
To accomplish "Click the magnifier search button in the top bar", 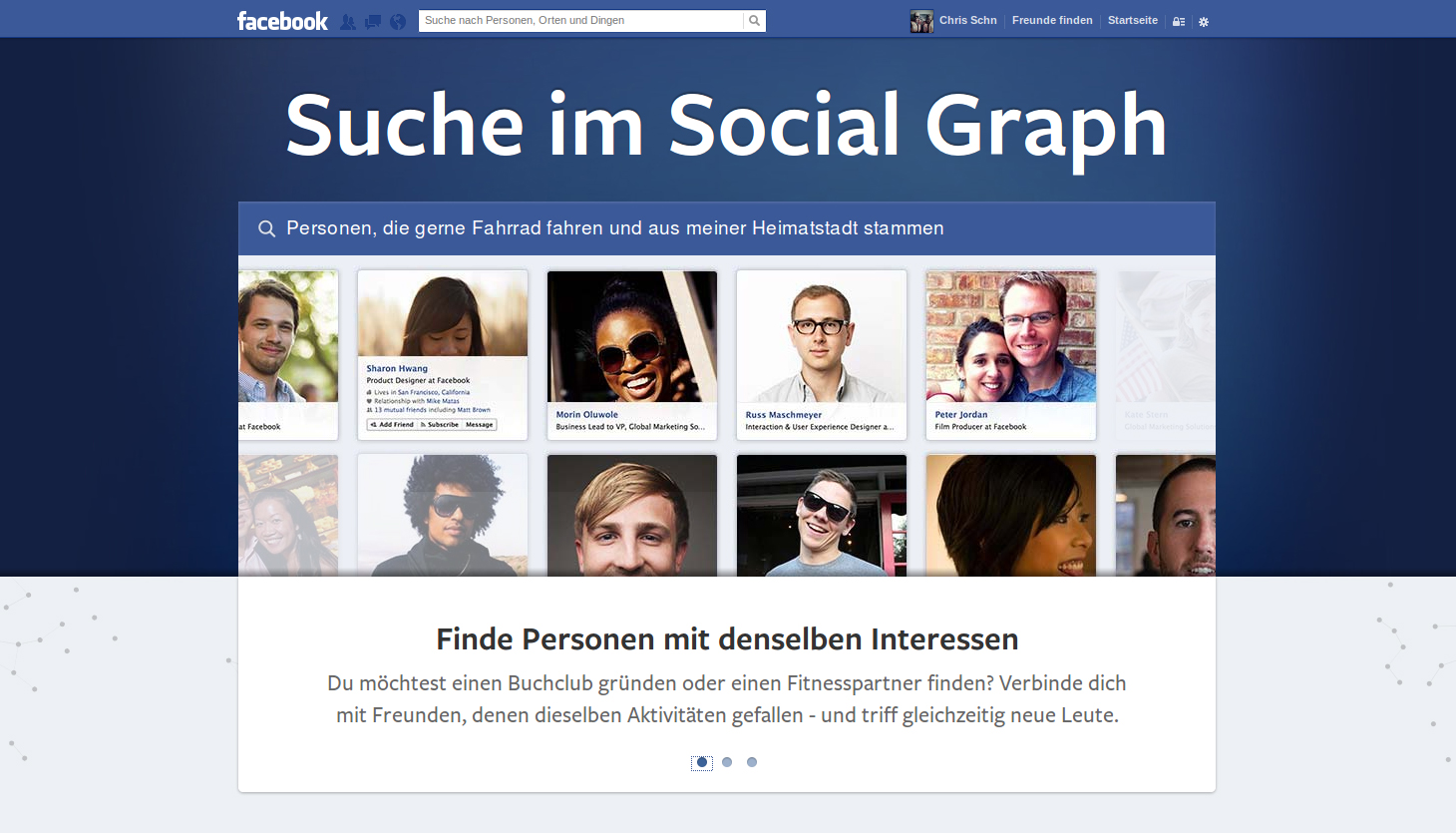I will click(755, 21).
